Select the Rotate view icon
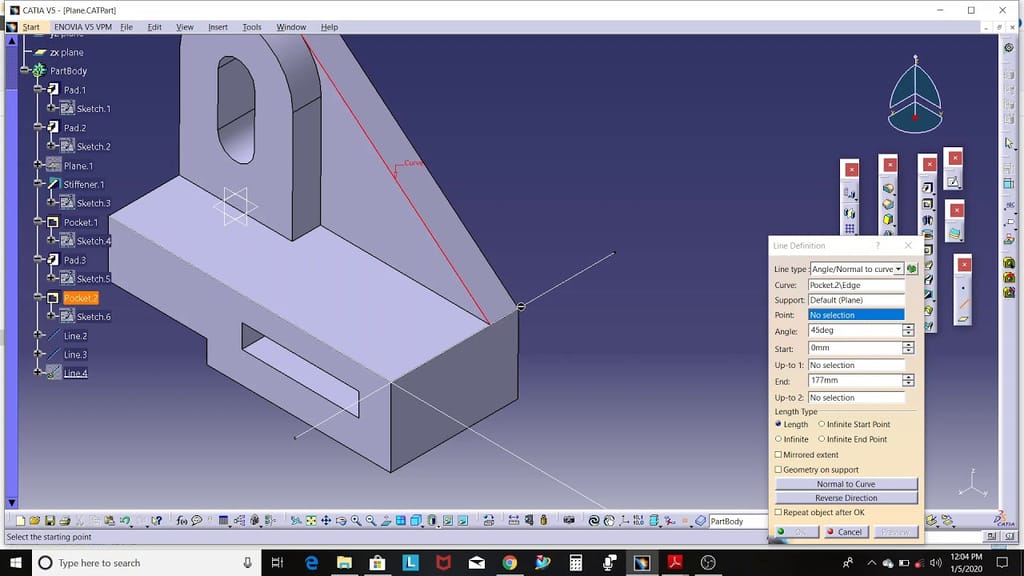The image size is (1024, 576). 341,521
